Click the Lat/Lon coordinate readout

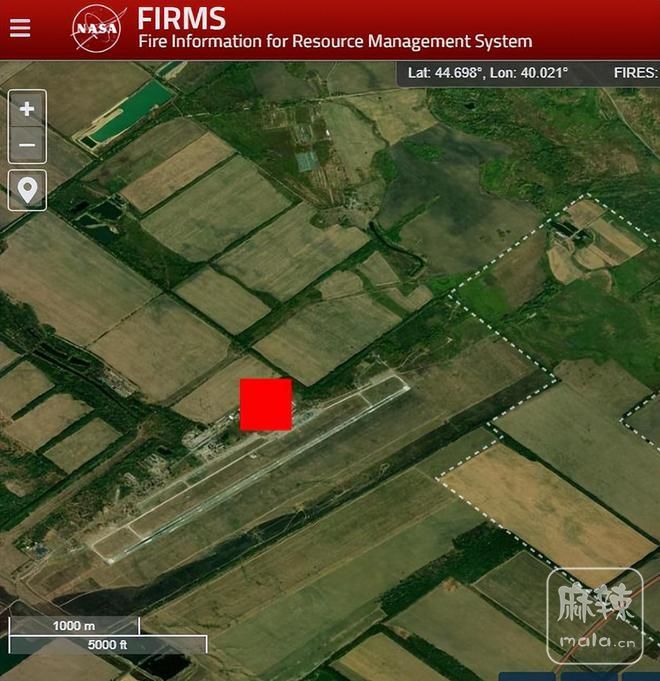click(x=487, y=73)
